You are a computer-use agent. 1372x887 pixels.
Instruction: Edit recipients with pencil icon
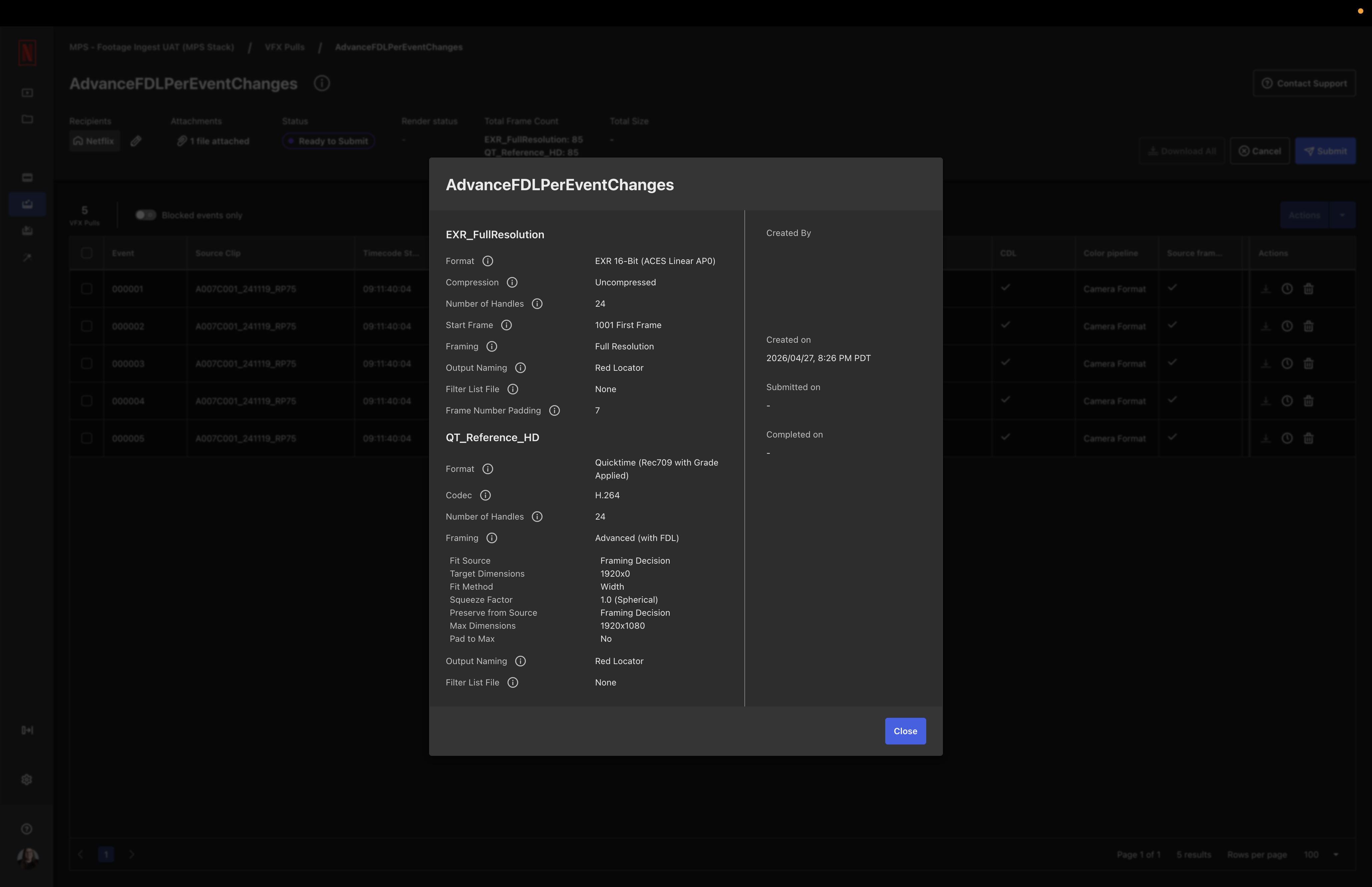tap(136, 141)
